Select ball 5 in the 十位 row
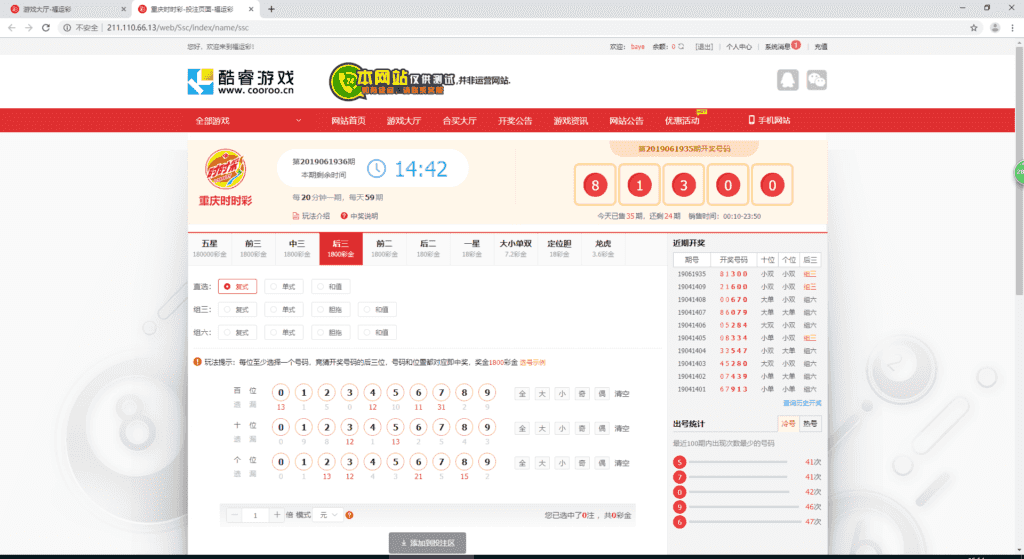This screenshot has height=559, width=1024. 395,427
